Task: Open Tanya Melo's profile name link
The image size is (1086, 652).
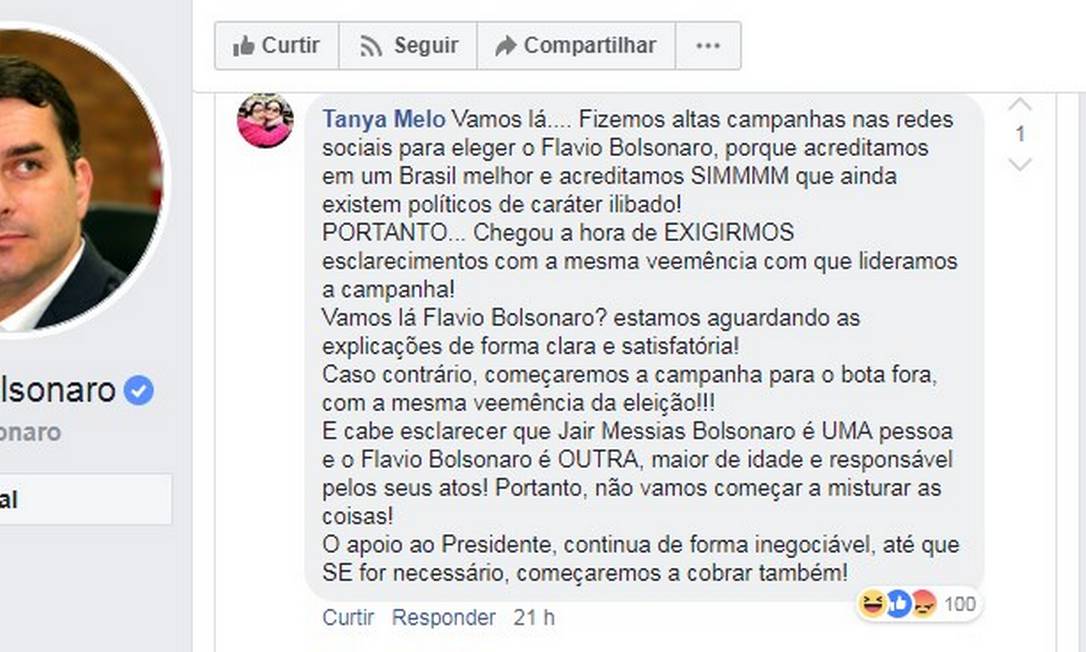Action: [x=383, y=120]
